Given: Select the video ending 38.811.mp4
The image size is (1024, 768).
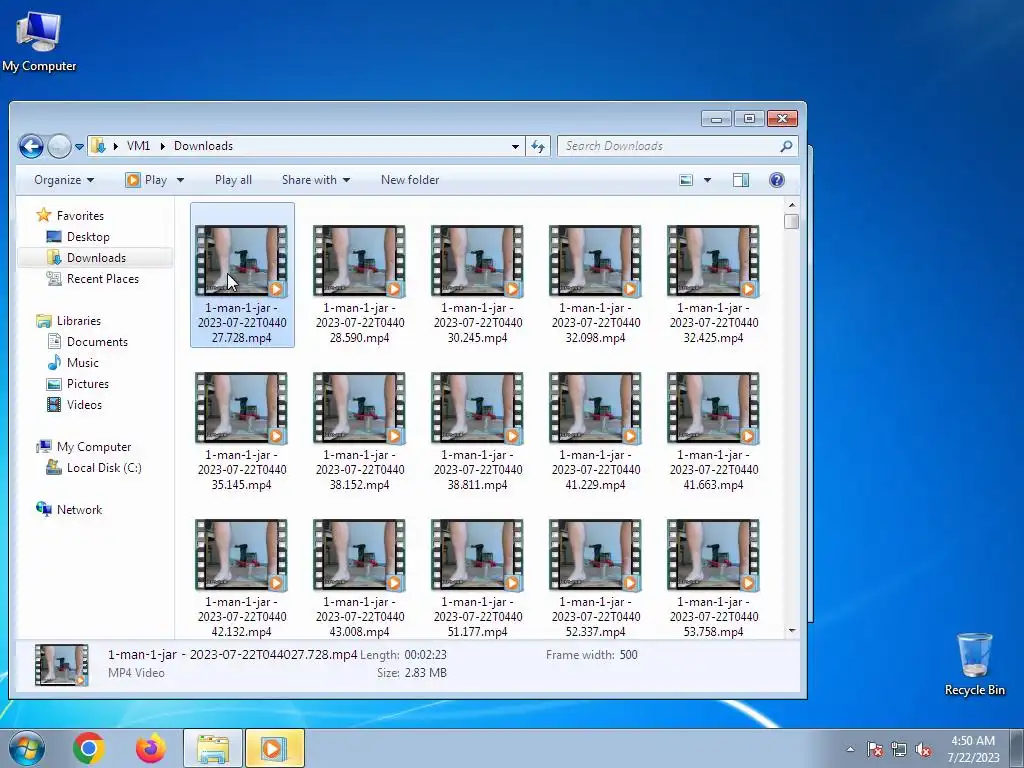Looking at the screenshot, I should [x=477, y=431].
